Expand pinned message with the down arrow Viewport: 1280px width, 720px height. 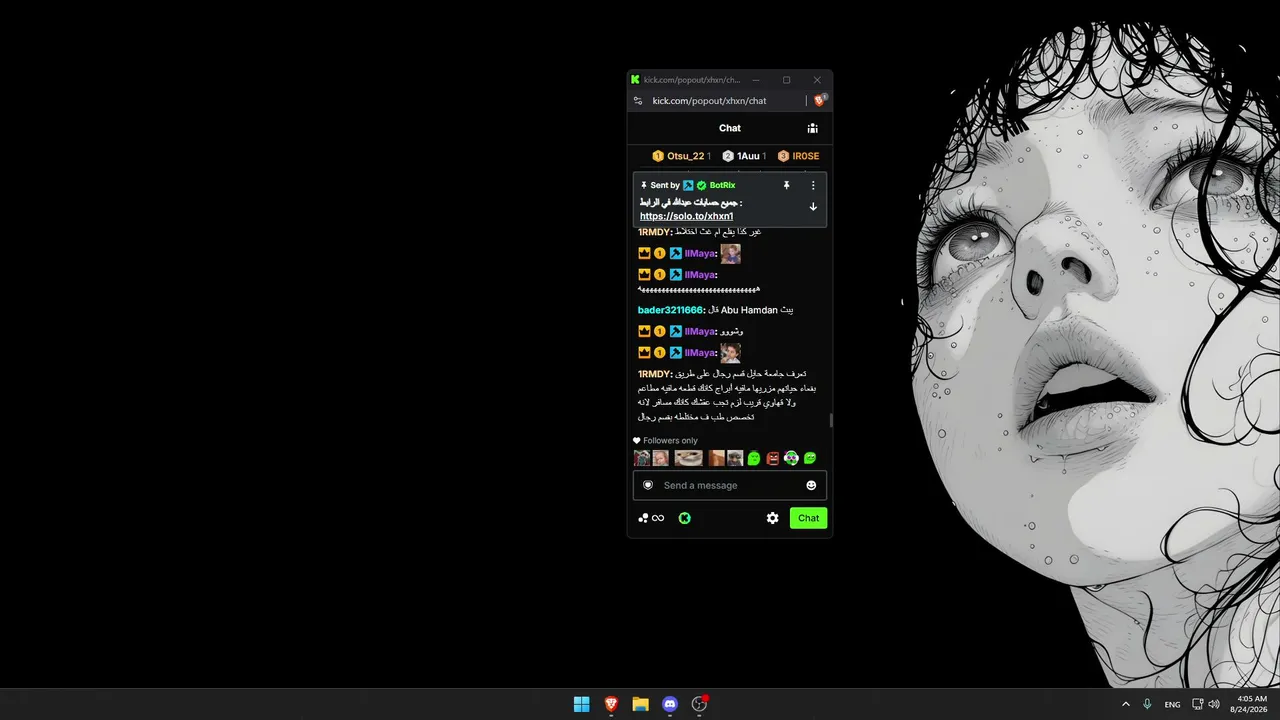[x=813, y=207]
